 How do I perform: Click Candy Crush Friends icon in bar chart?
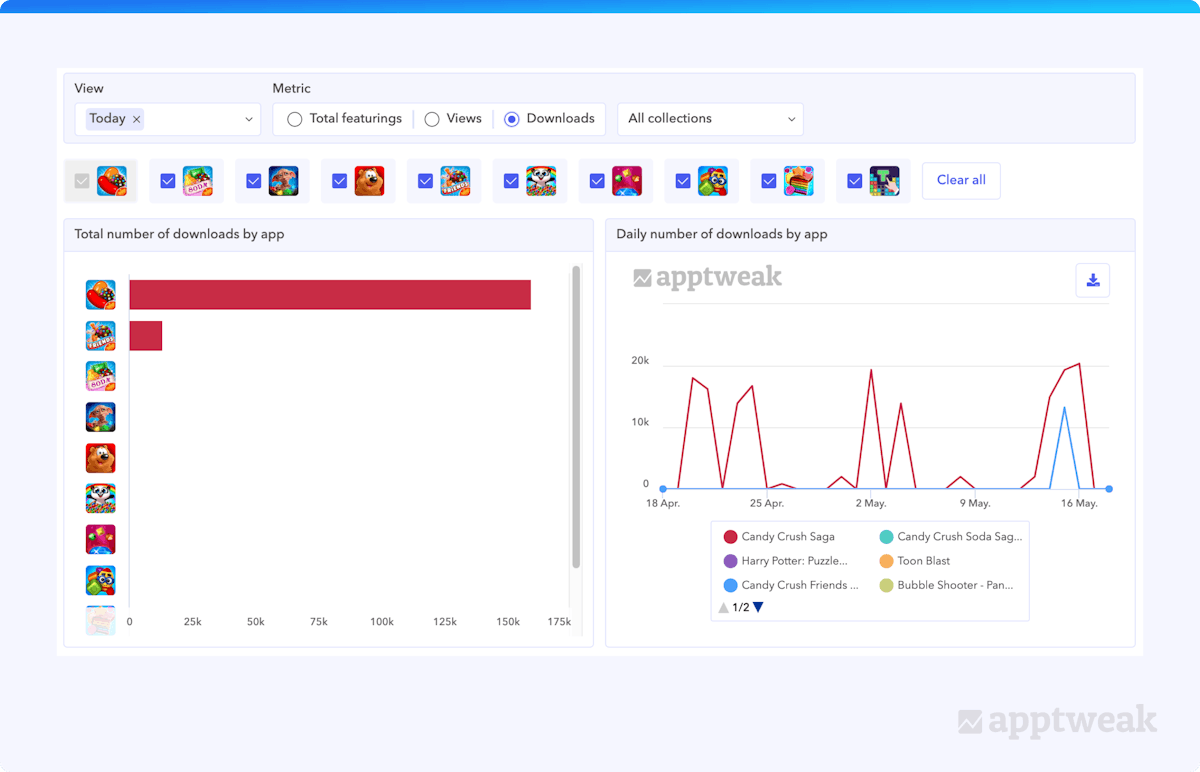click(x=101, y=336)
